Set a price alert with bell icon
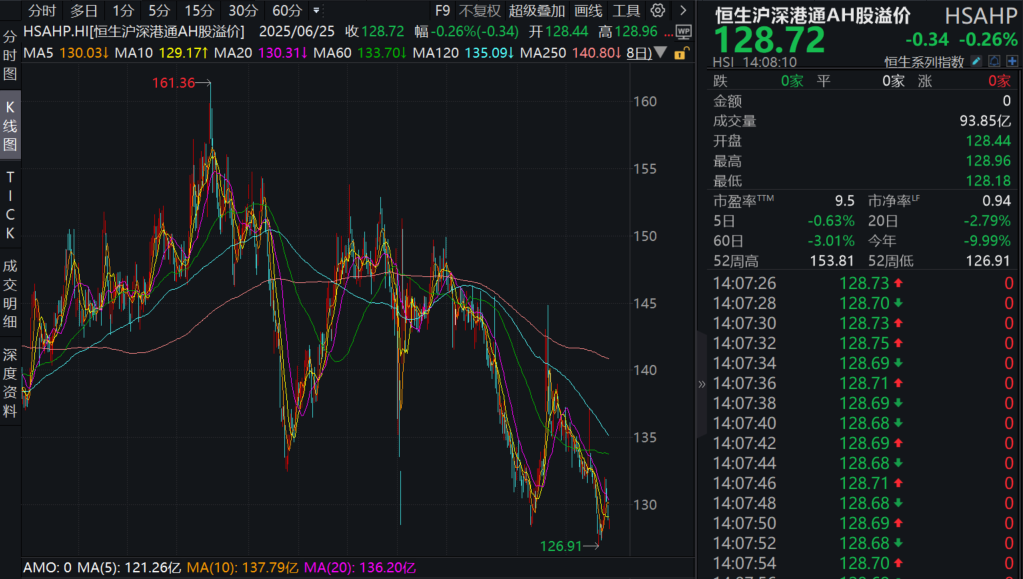 (x=994, y=62)
